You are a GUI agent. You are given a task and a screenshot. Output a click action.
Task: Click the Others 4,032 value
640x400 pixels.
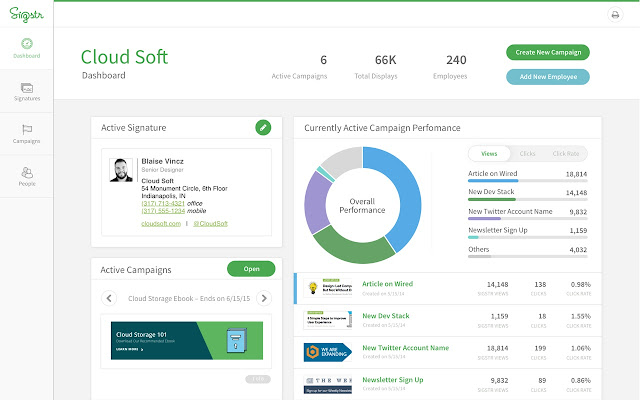[578, 249]
